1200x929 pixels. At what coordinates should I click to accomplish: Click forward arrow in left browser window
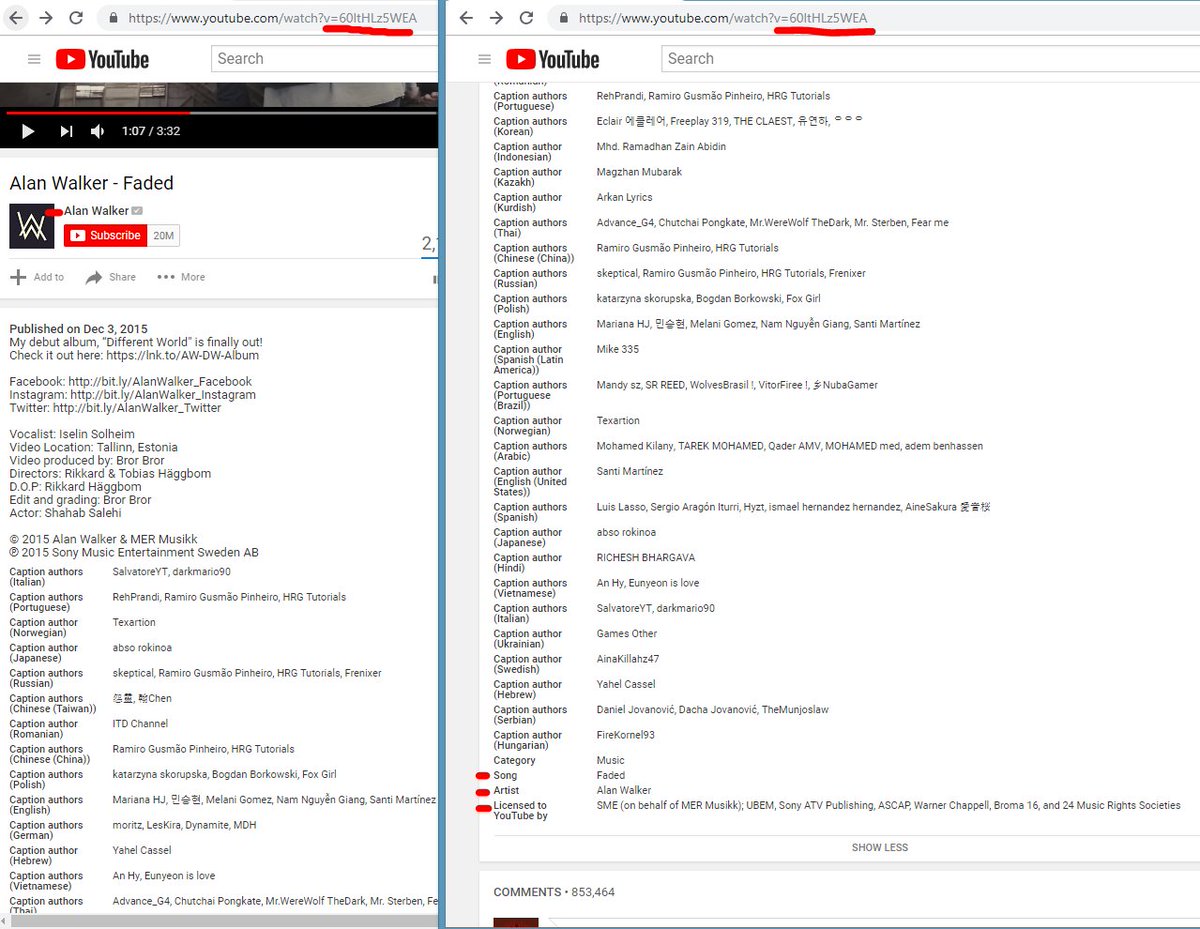coord(46,18)
